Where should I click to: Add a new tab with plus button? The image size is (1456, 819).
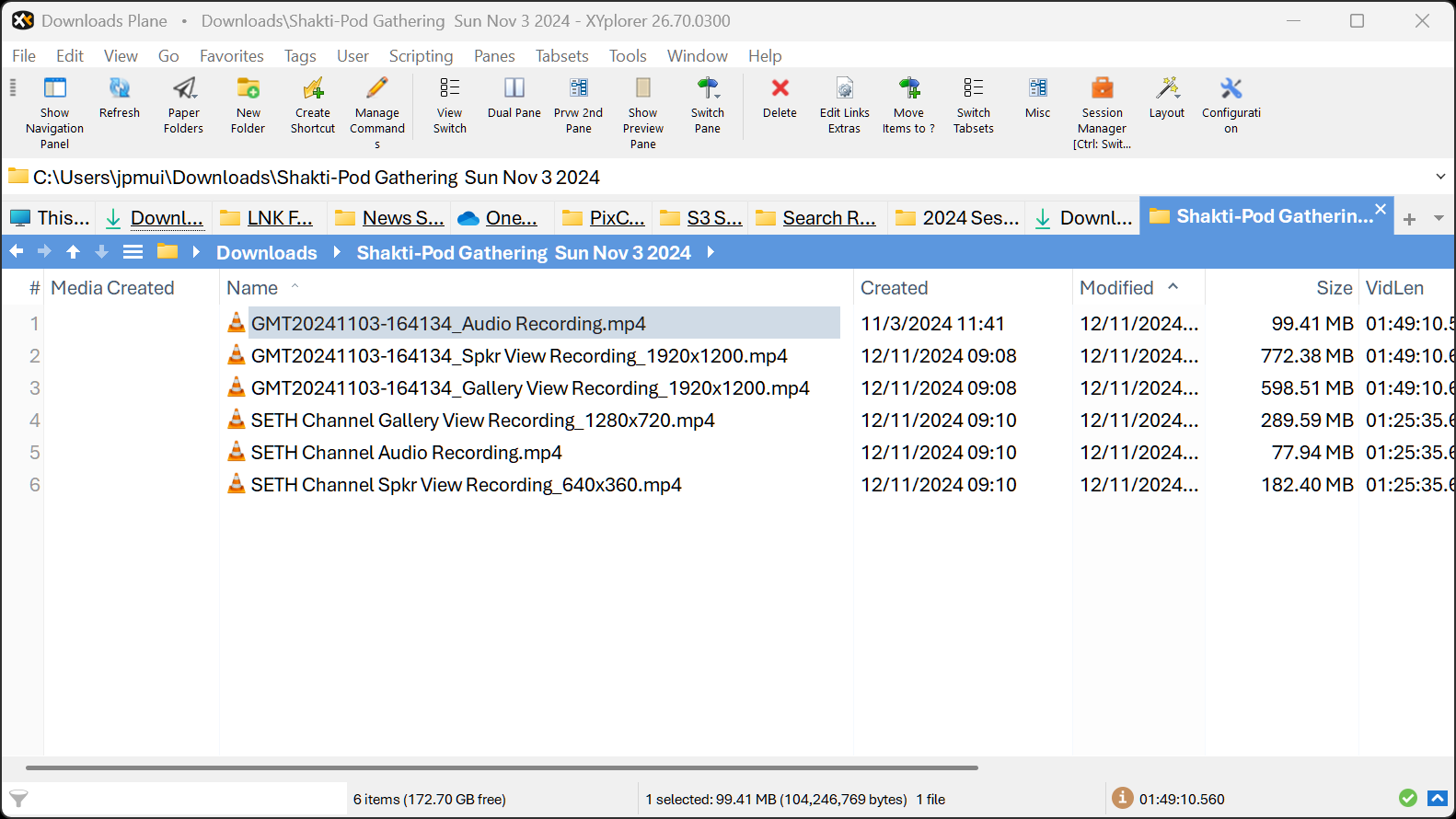(x=1409, y=219)
